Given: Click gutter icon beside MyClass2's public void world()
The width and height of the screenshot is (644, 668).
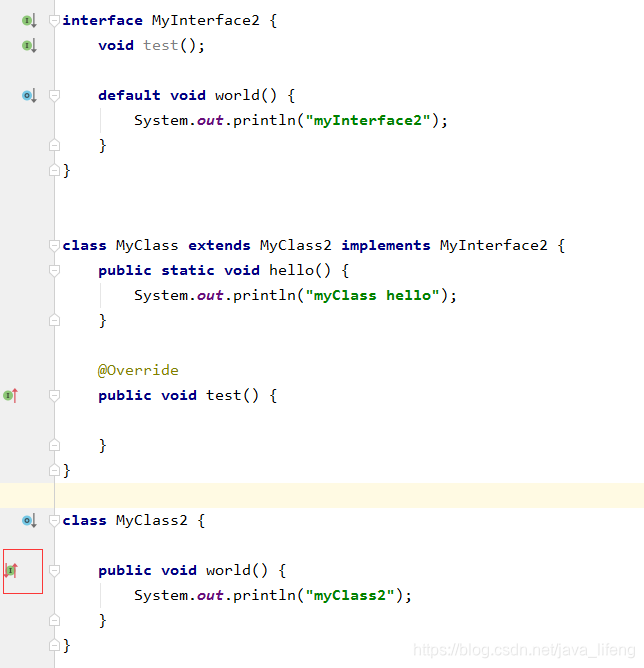Looking at the screenshot, I should 11,570.
